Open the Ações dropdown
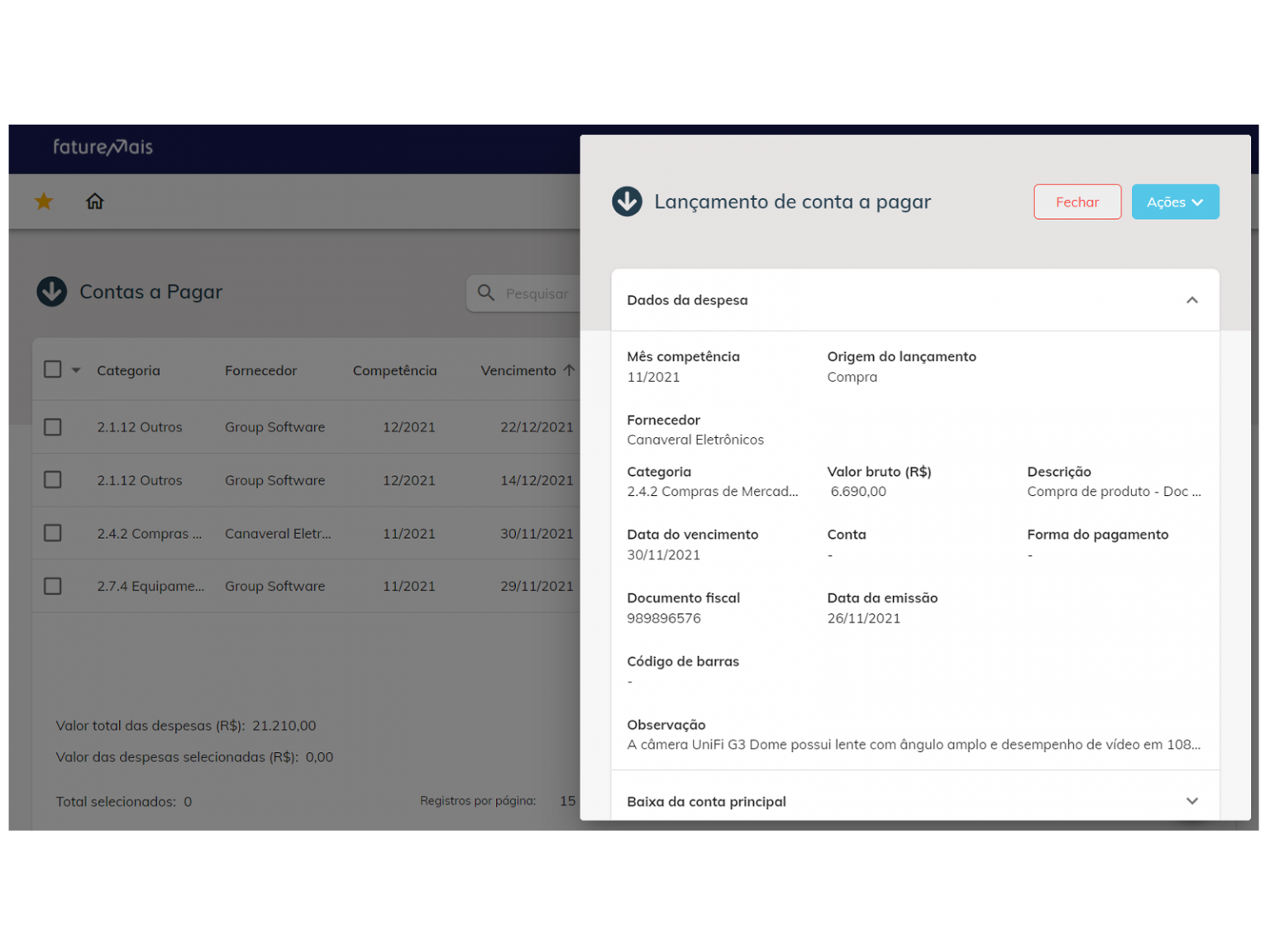This screenshot has width=1270, height=952. point(1175,201)
